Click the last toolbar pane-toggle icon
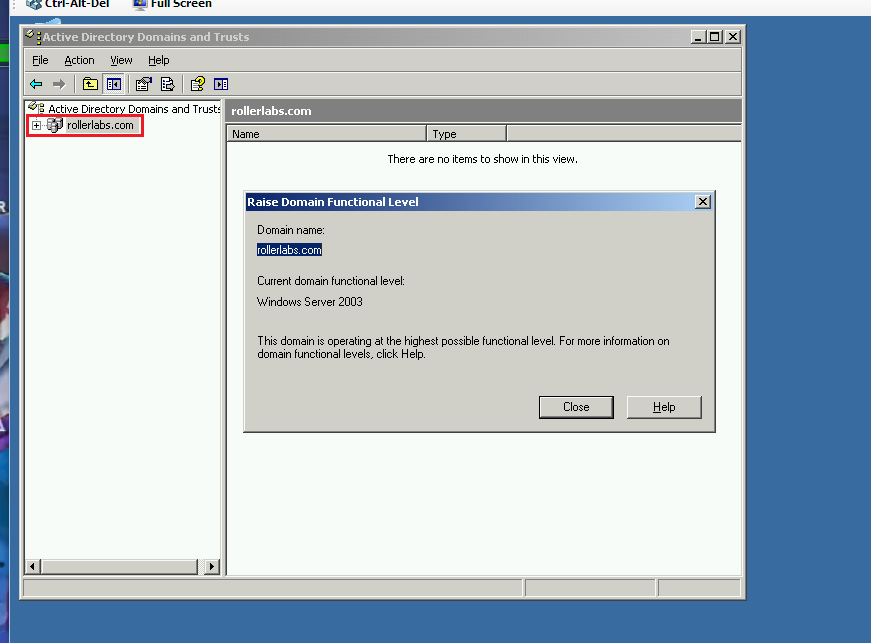The width and height of the screenshot is (871, 643). pyautogui.click(x=221, y=84)
